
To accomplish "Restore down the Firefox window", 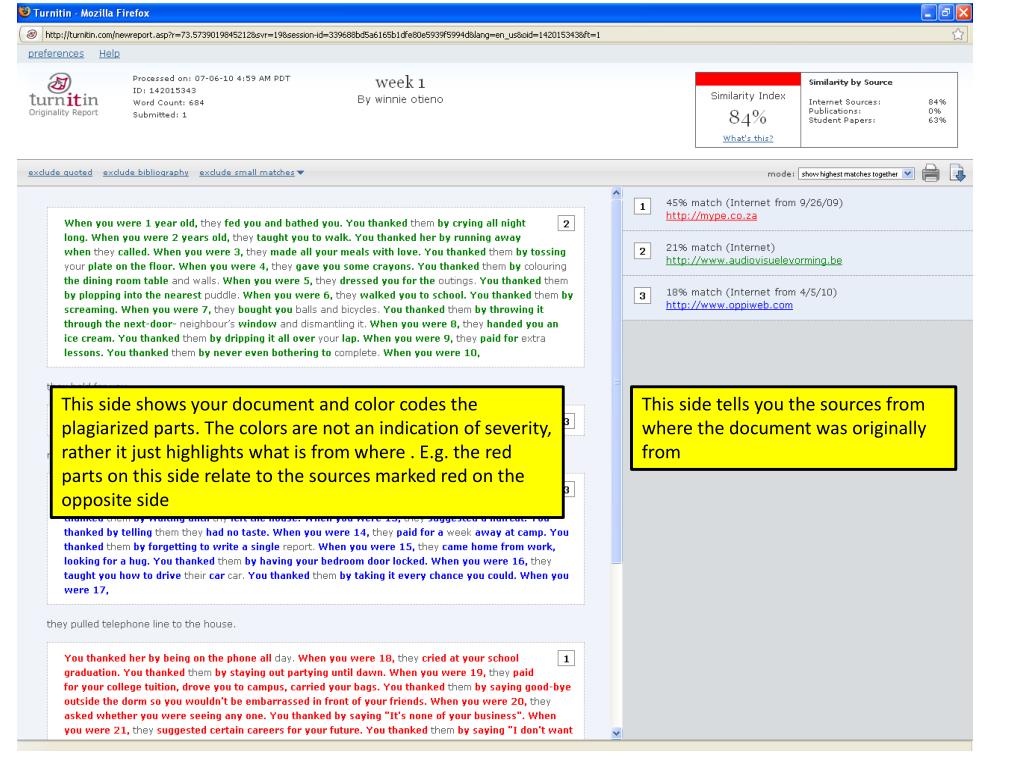I will click(x=946, y=12).
